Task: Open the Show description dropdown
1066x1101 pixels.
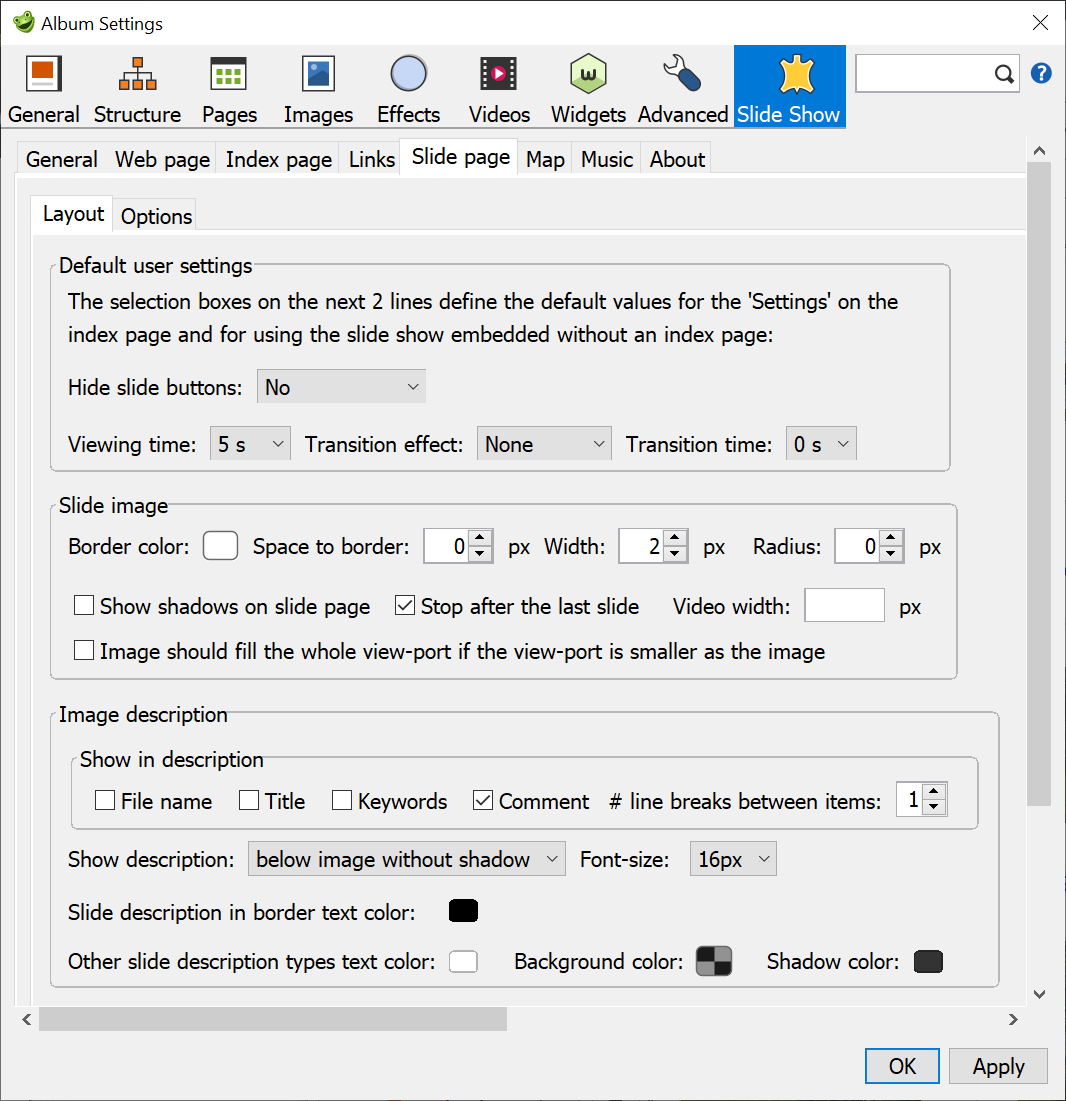Action: click(406, 858)
